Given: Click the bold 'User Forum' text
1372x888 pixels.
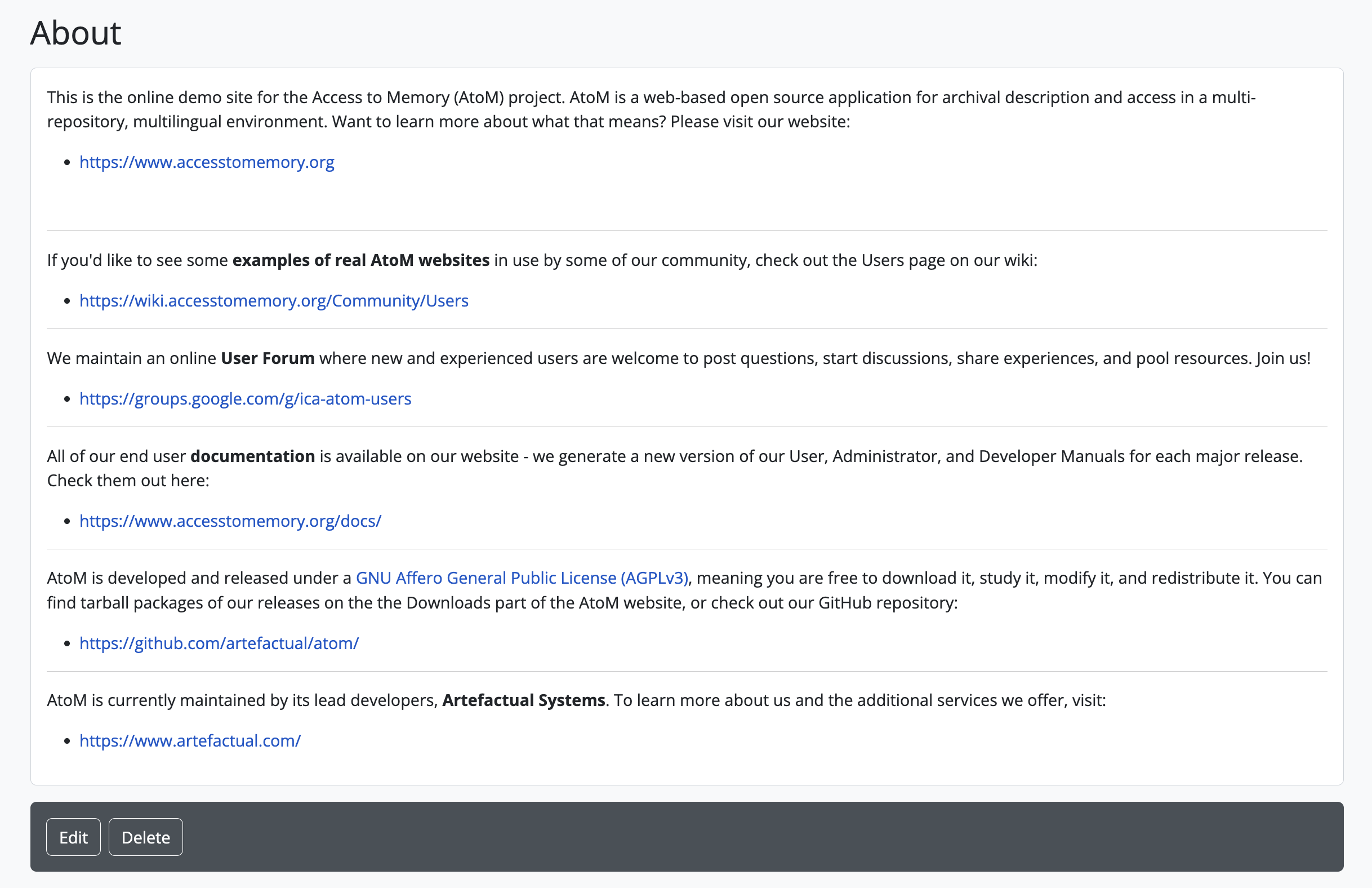Looking at the screenshot, I should click(268, 358).
